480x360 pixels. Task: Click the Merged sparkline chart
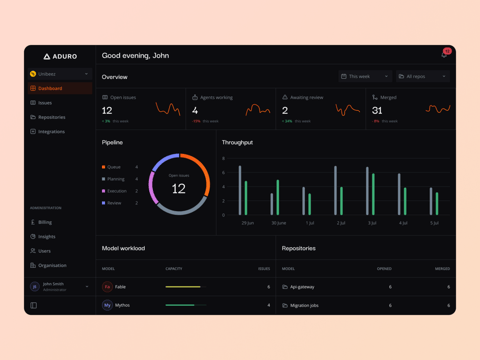(x=438, y=109)
